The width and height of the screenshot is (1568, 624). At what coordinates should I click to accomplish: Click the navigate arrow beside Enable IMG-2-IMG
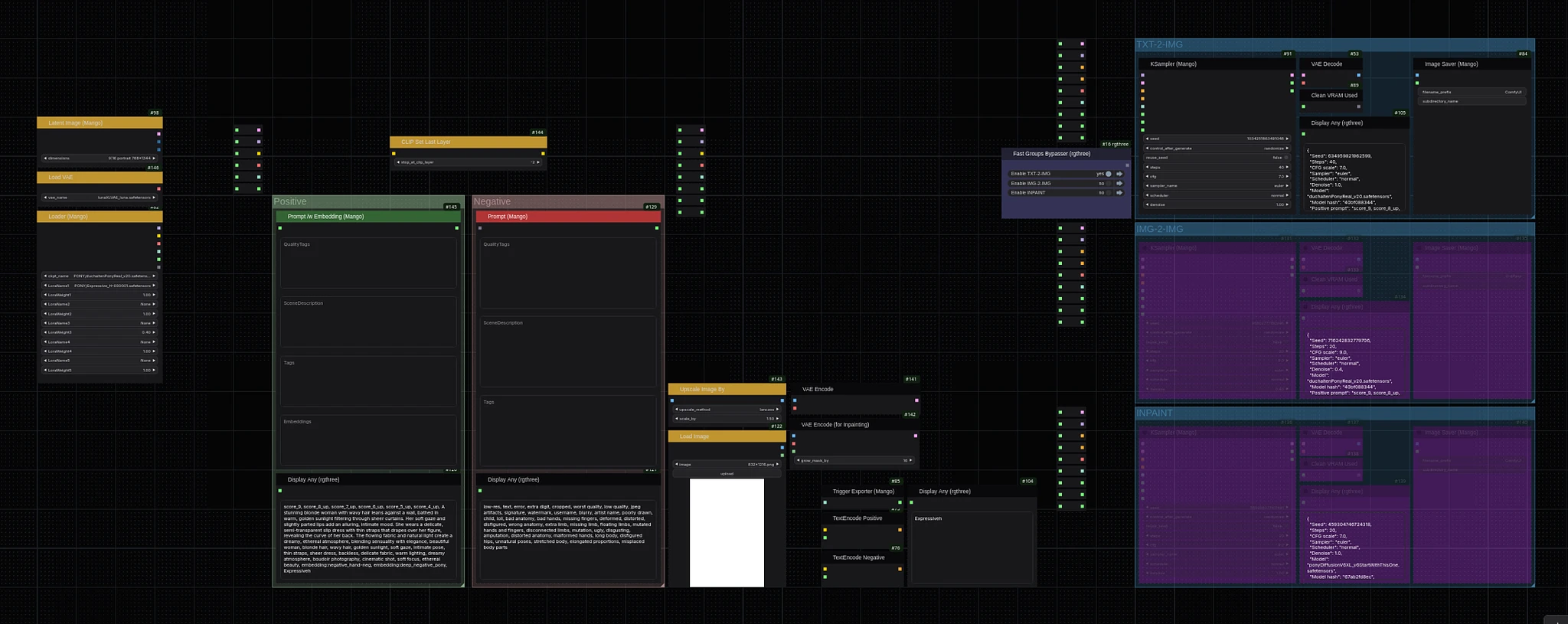[x=1119, y=183]
